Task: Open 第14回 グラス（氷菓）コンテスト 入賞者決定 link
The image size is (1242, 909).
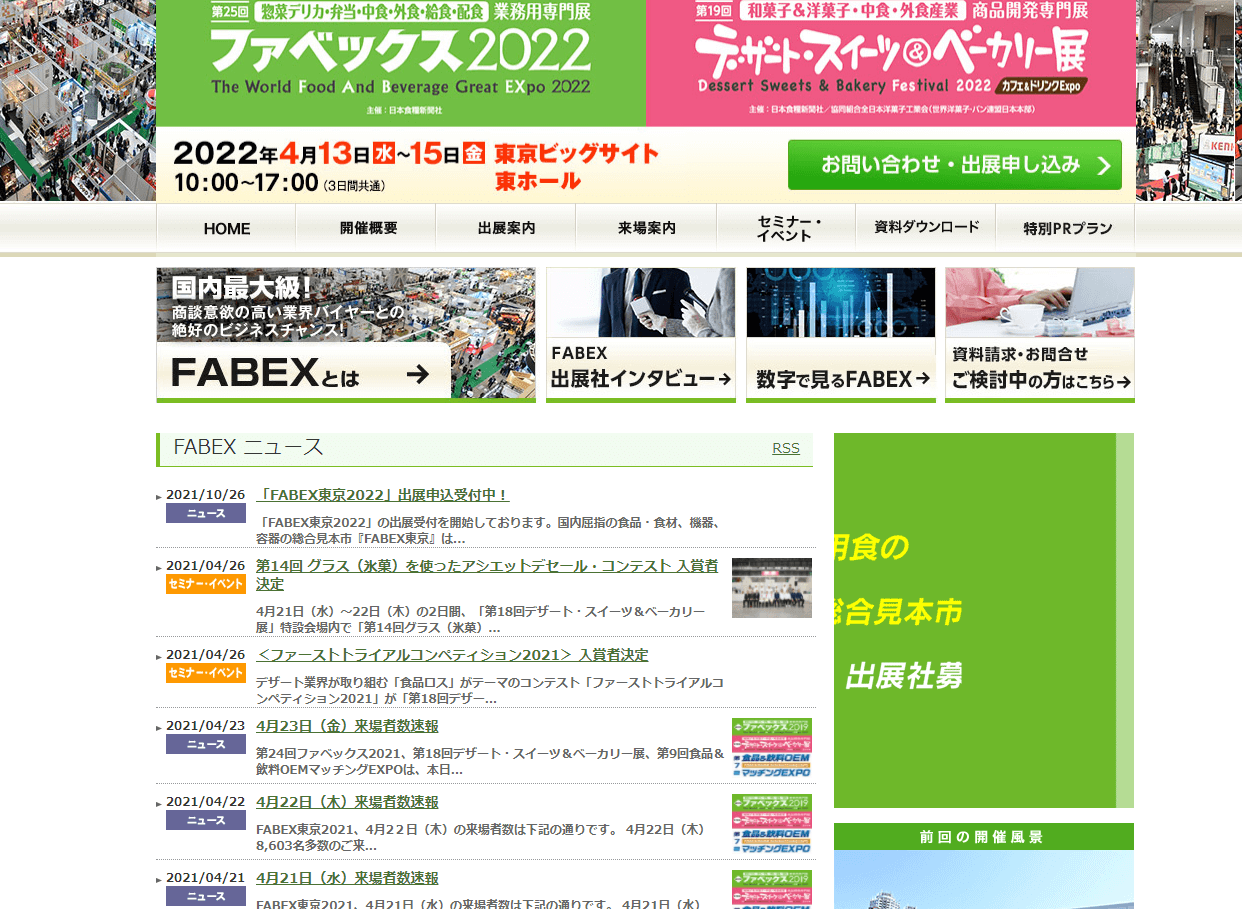Action: 487,575
